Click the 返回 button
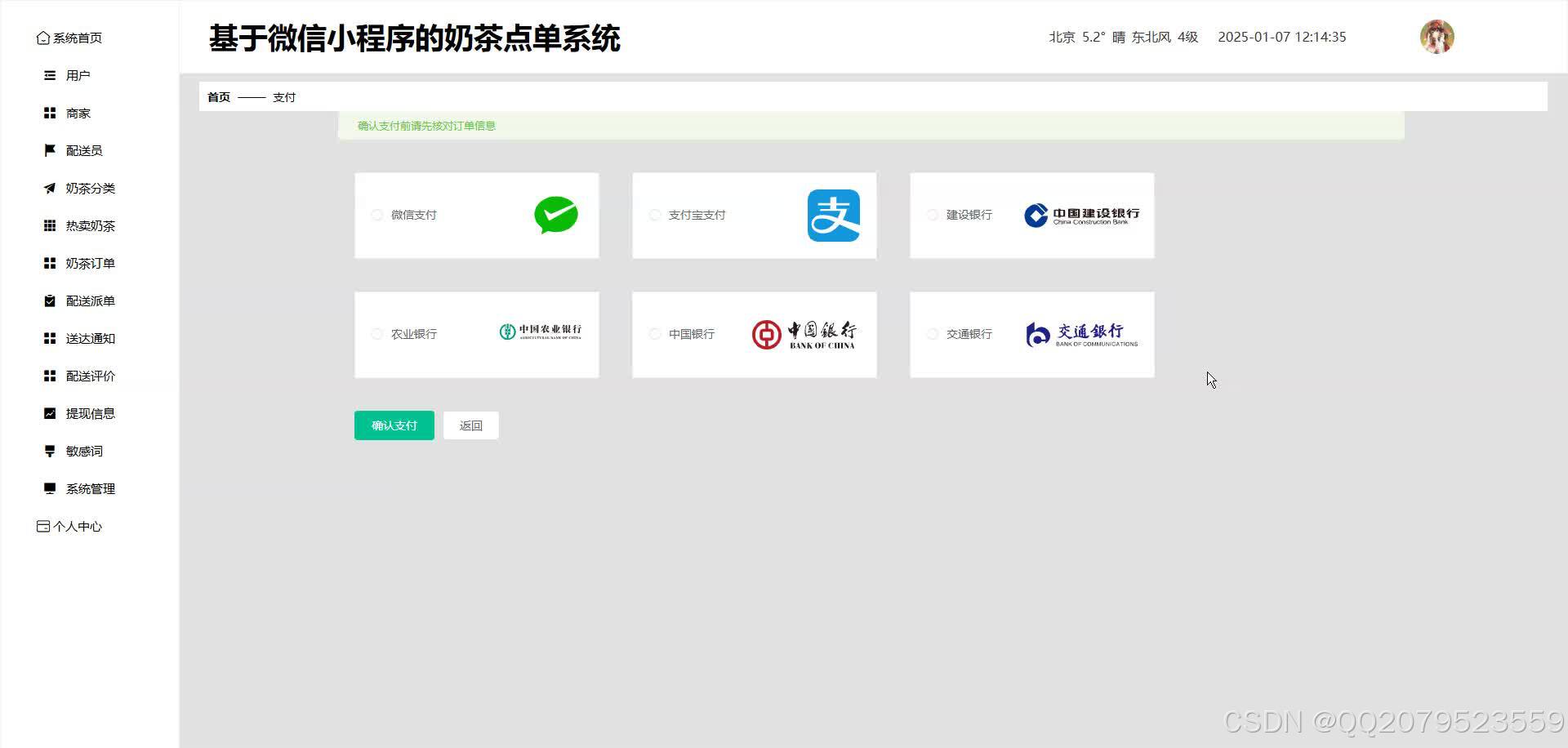Screen dimensions: 1568x748 coord(470,425)
